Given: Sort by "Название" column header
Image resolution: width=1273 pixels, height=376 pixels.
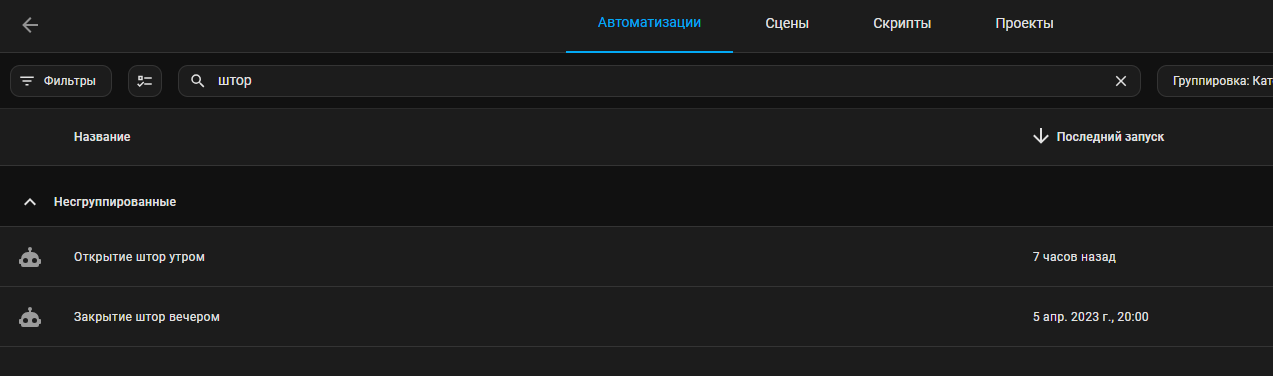Looking at the screenshot, I should [102, 136].
